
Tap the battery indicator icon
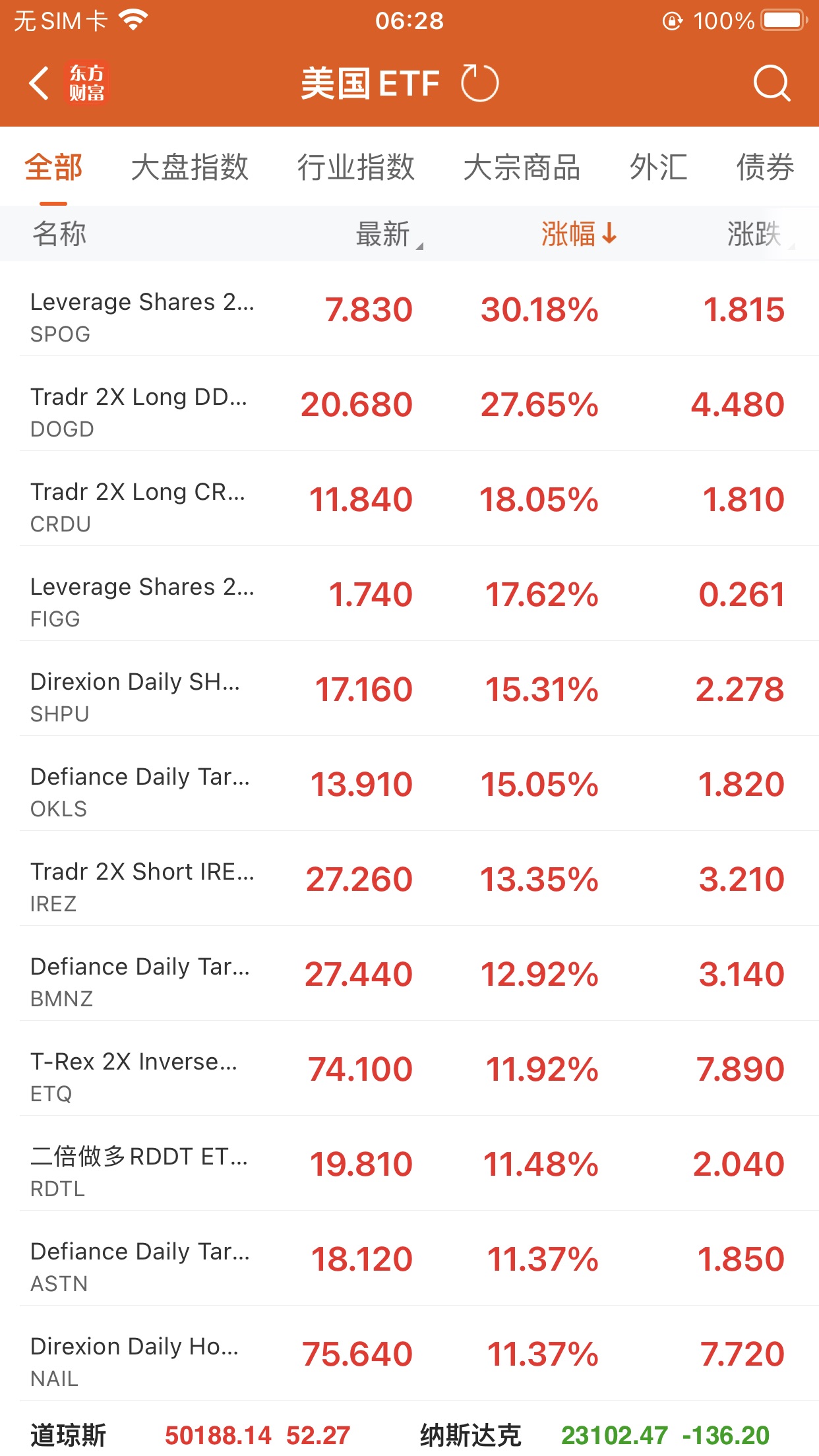(783, 21)
